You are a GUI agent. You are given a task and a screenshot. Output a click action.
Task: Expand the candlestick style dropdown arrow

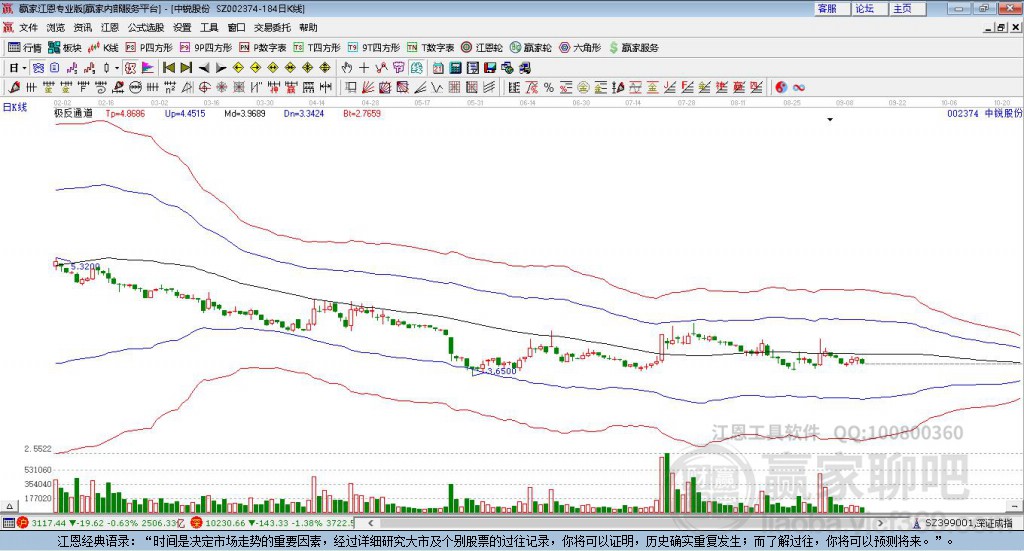tap(116, 68)
